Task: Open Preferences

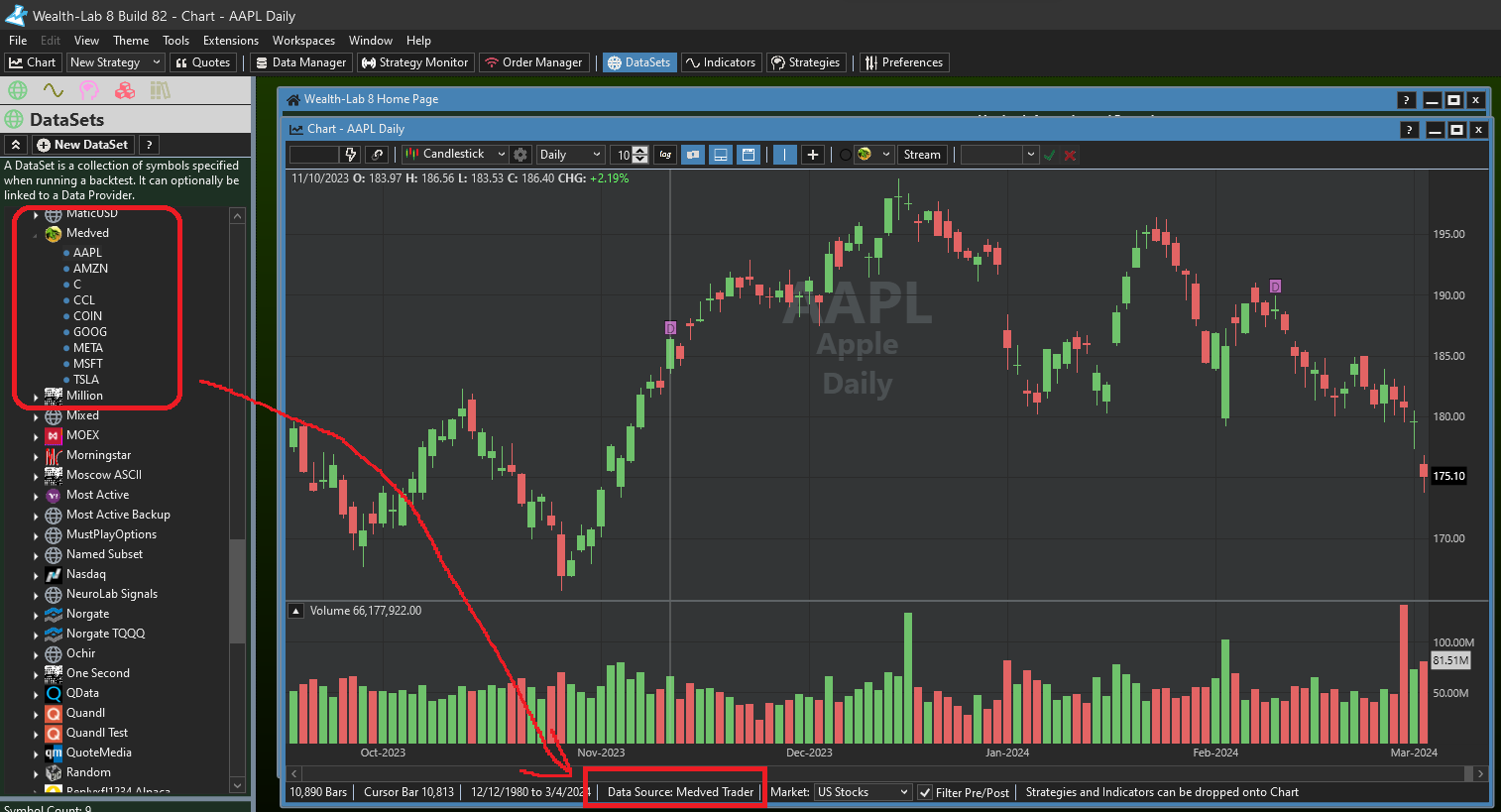Action: (904, 62)
